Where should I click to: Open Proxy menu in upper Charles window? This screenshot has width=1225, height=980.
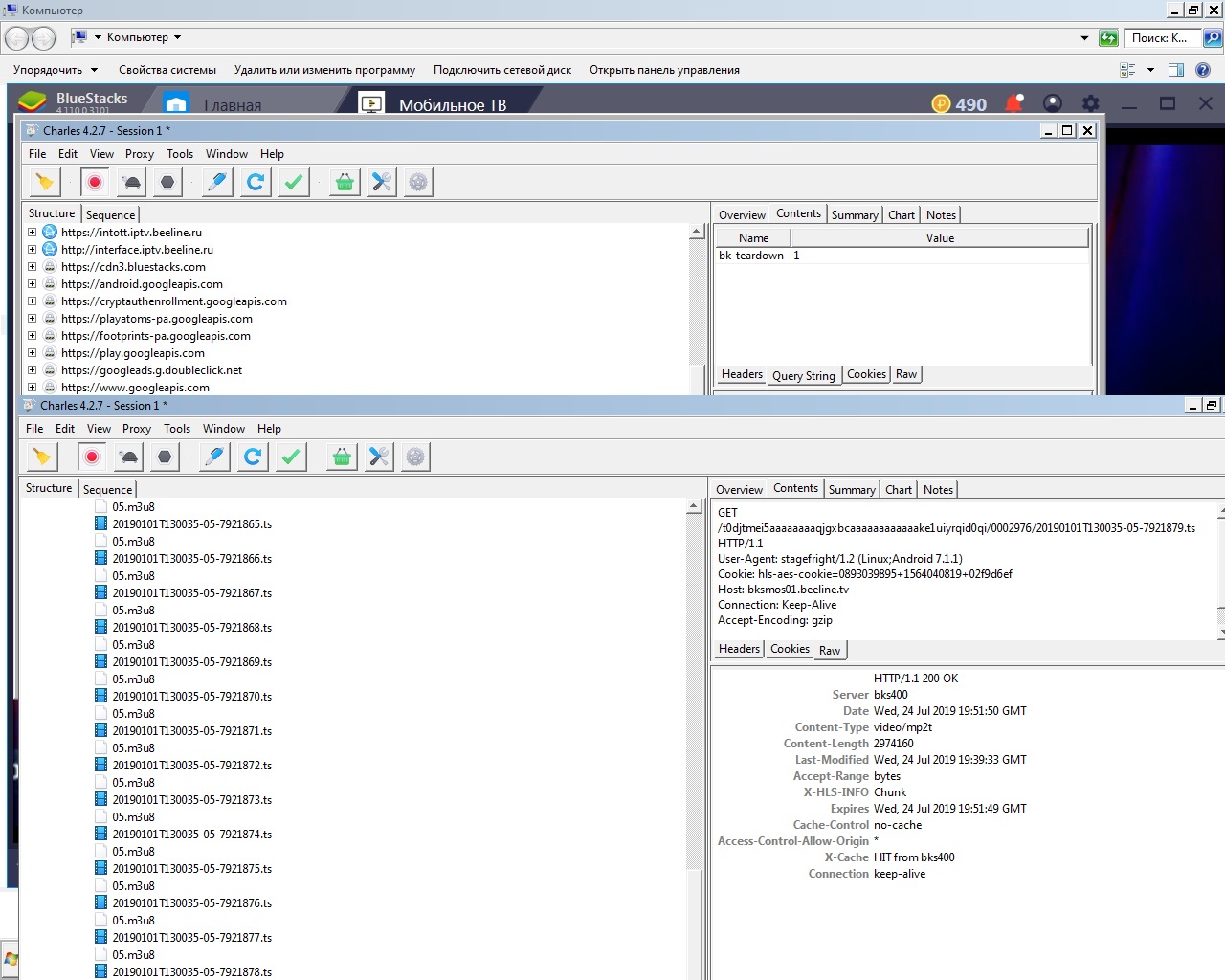point(140,154)
